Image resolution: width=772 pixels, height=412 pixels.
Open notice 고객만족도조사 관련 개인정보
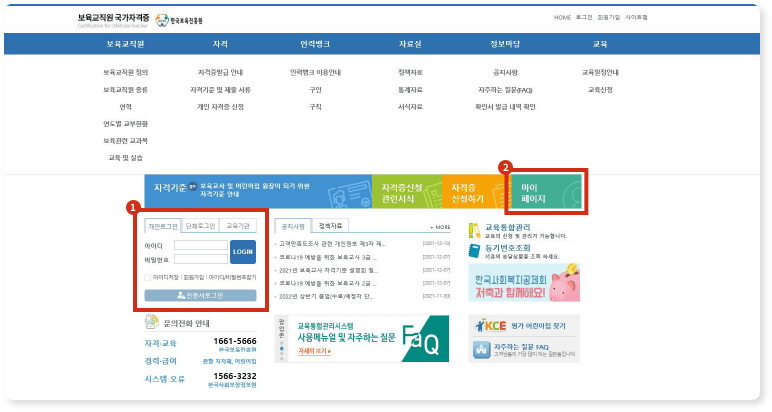(331, 244)
